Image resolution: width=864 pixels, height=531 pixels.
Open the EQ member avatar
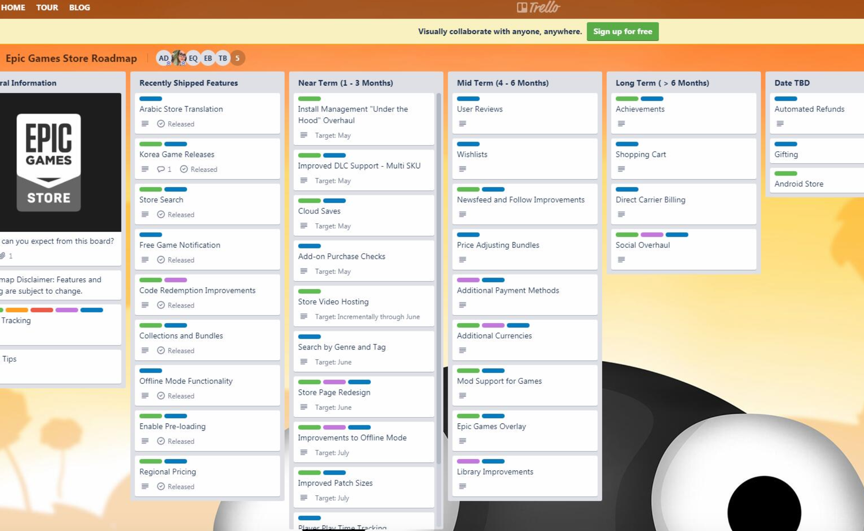[x=193, y=58]
